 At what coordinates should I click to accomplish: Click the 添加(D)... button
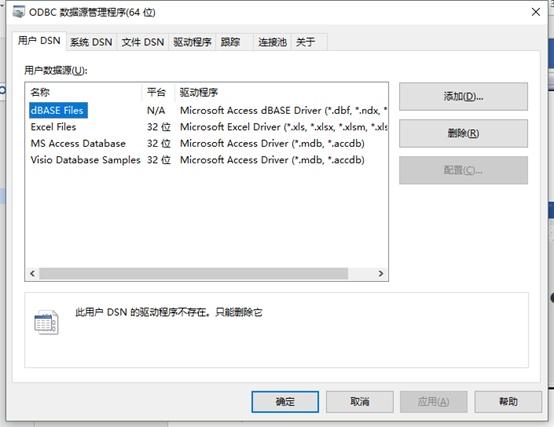pyautogui.click(x=463, y=96)
